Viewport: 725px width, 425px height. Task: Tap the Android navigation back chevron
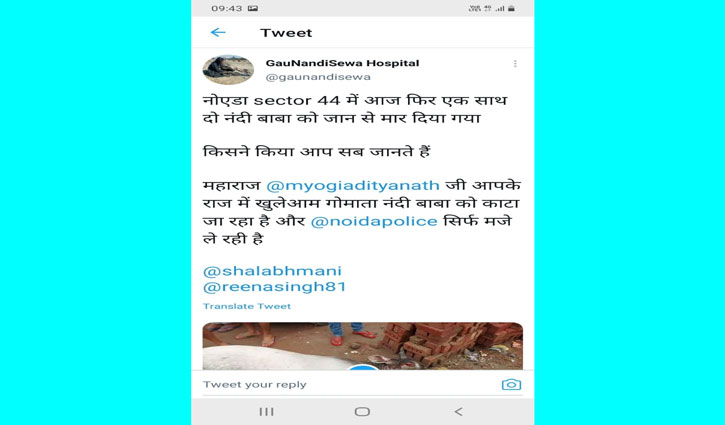pyautogui.click(x=458, y=412)
